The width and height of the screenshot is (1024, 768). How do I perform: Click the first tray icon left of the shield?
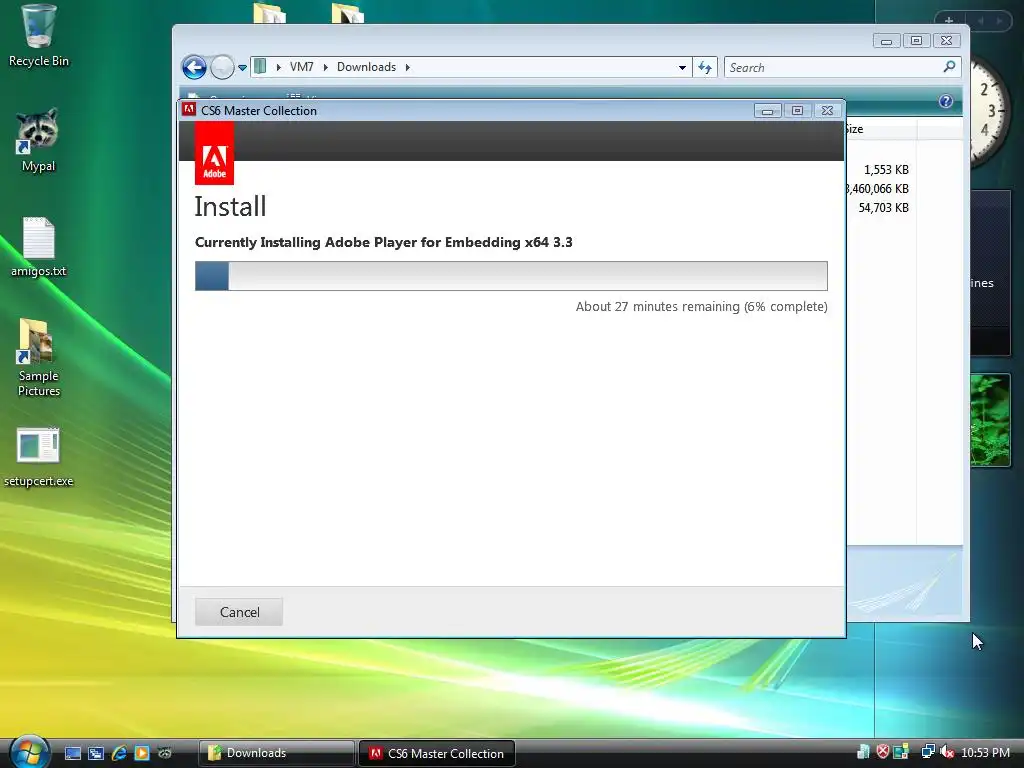click(x=863, y=752)
